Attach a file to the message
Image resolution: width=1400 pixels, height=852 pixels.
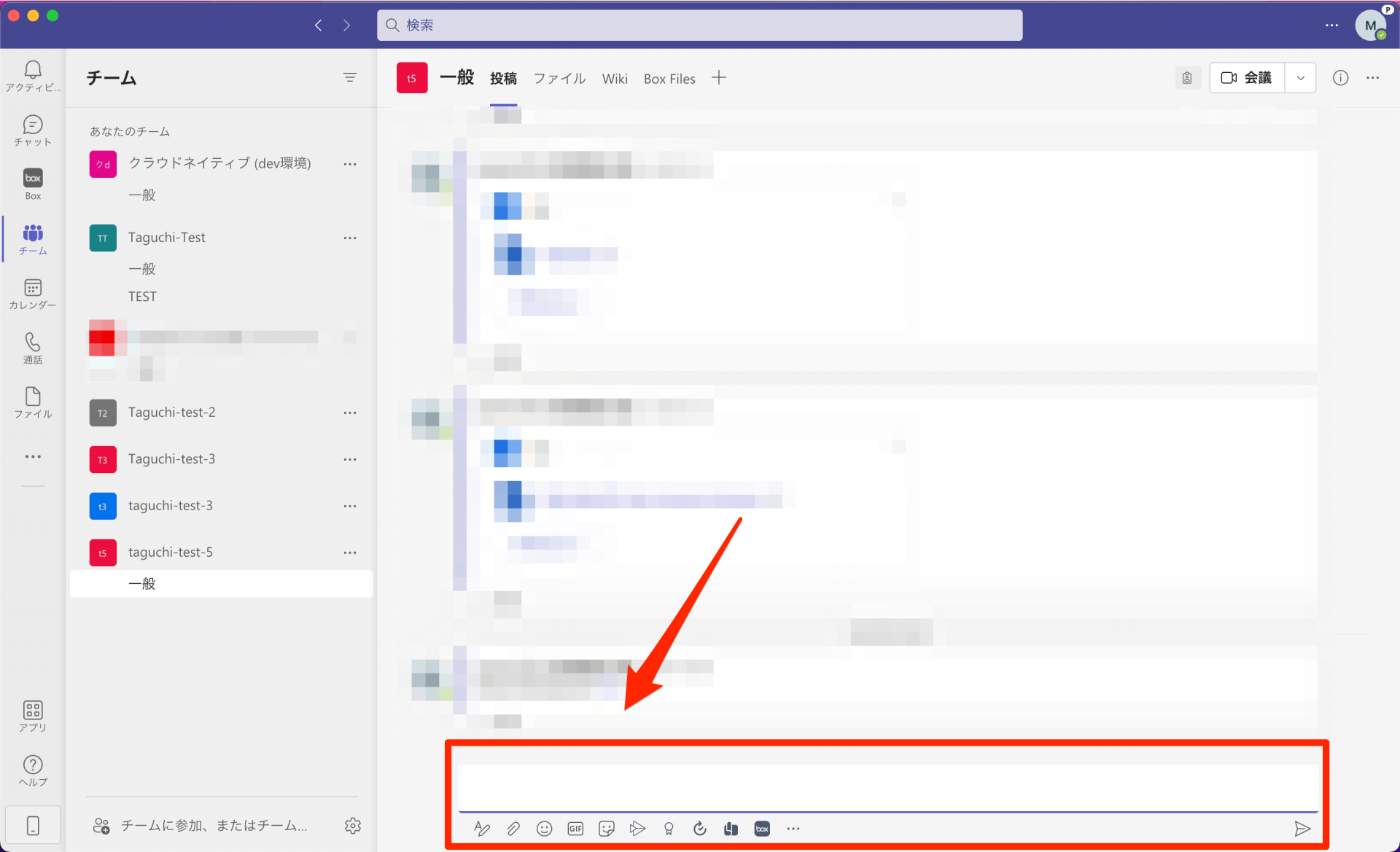pyautogui.click(x=513, y=828)
